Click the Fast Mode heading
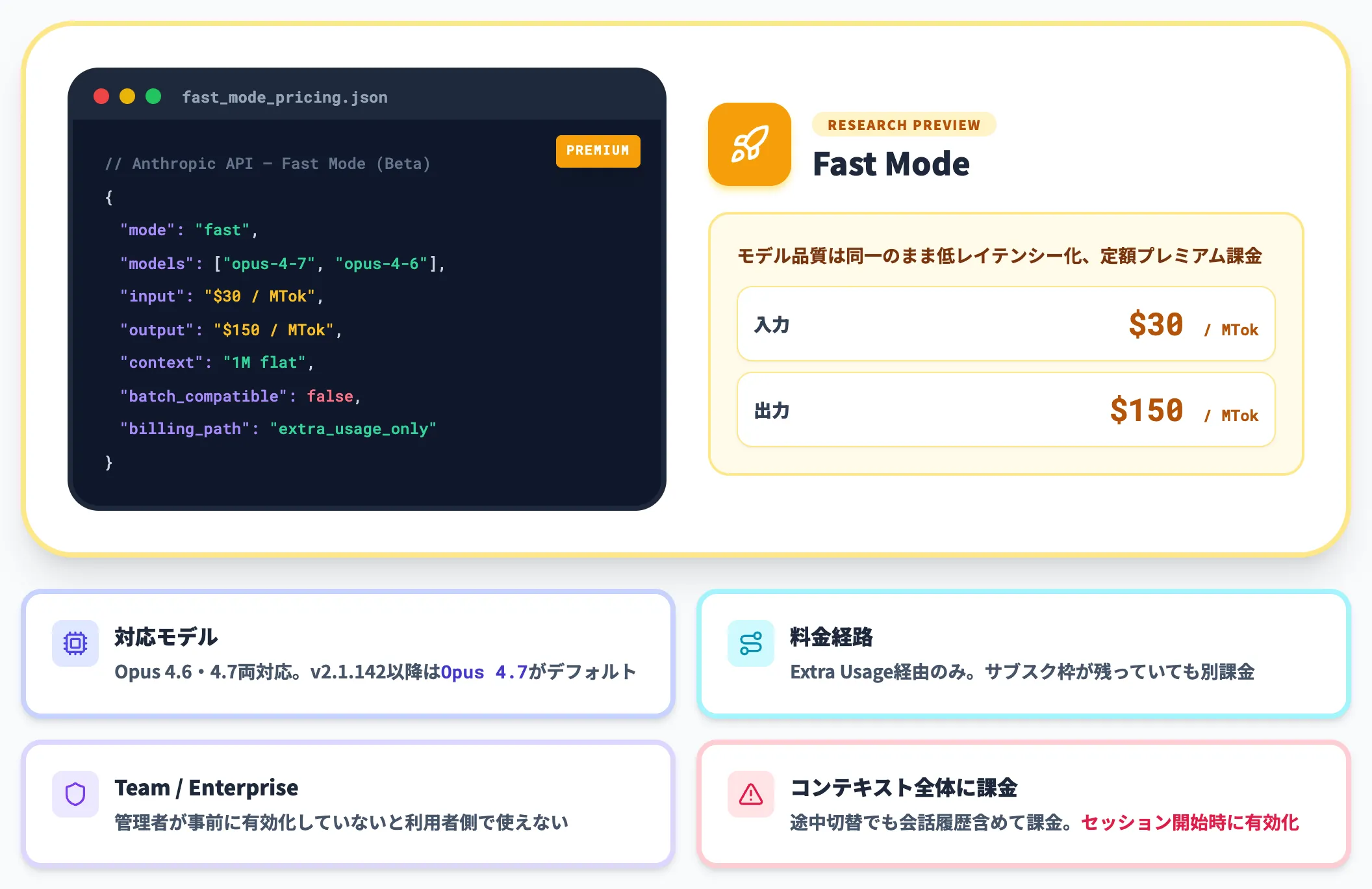 coord(891,164)
